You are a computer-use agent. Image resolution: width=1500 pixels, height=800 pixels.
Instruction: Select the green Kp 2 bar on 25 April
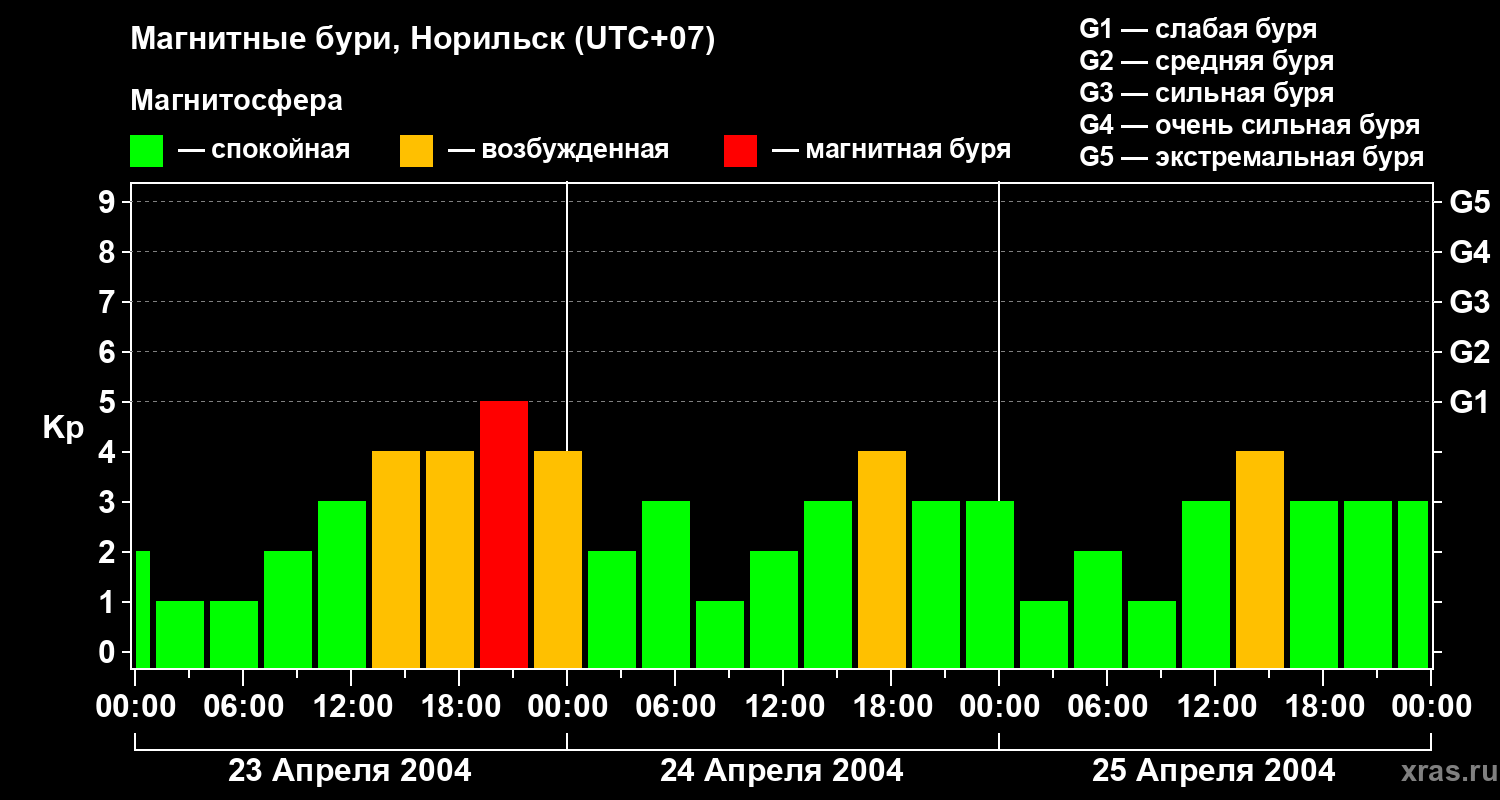(1098, 610)
